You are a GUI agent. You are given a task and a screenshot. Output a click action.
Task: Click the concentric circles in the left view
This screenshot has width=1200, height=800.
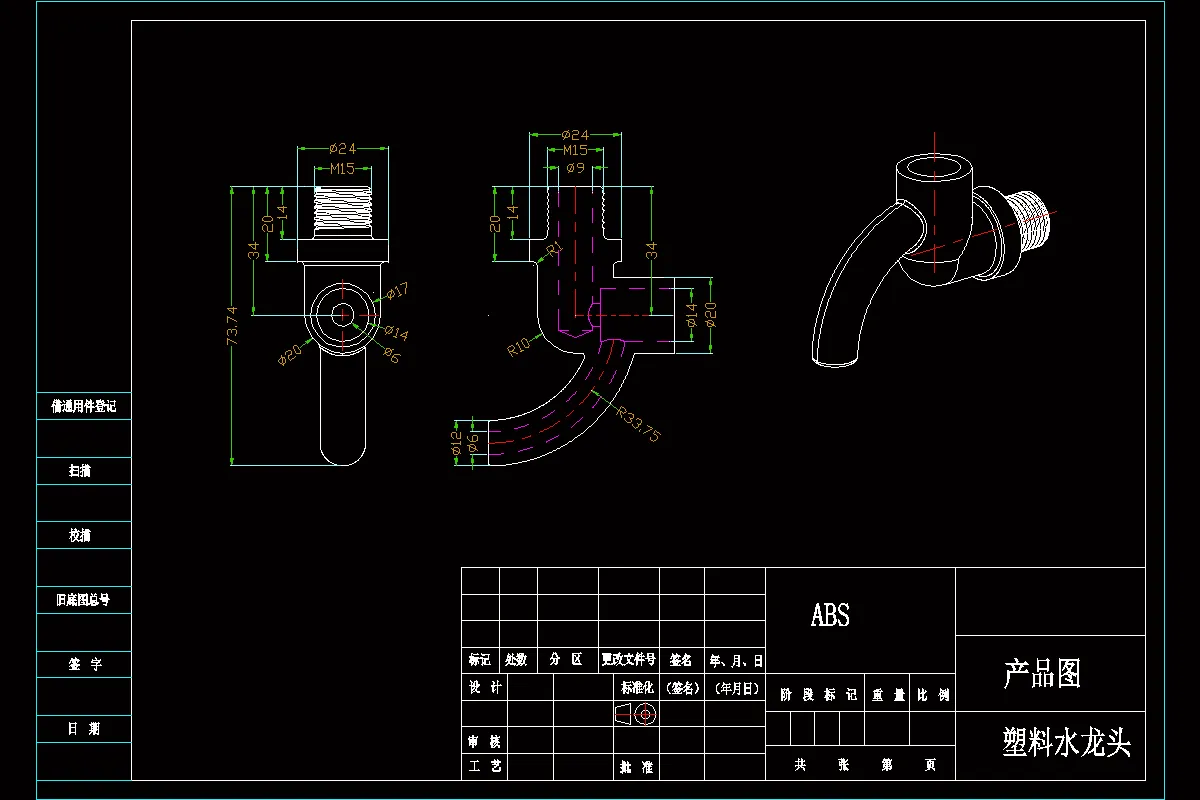click(342, 314)
